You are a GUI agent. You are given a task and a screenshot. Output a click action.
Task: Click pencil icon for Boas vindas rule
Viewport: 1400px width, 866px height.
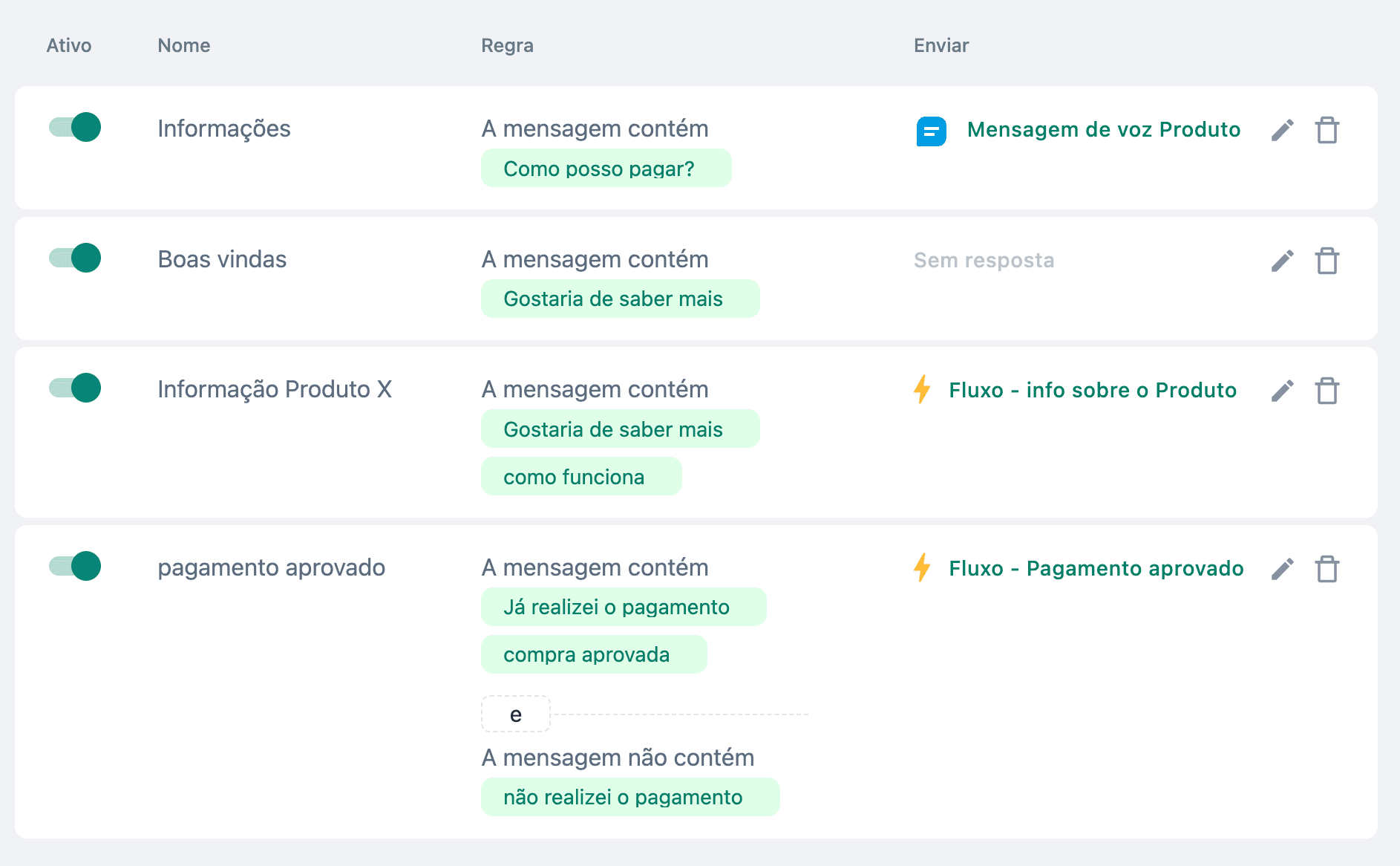point(1282,261)
